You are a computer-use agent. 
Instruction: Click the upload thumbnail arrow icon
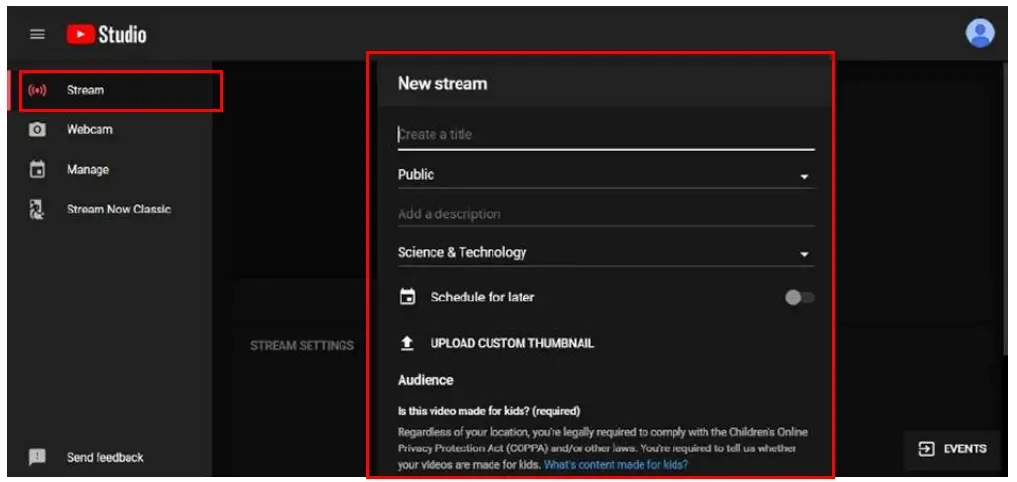(407, 343)
